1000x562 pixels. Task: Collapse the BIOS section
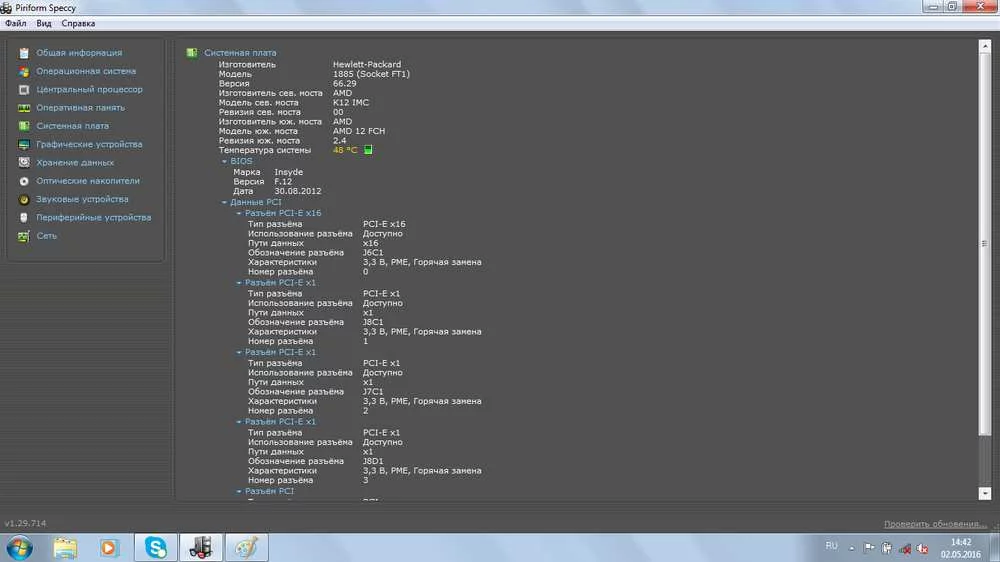(224, 161)
